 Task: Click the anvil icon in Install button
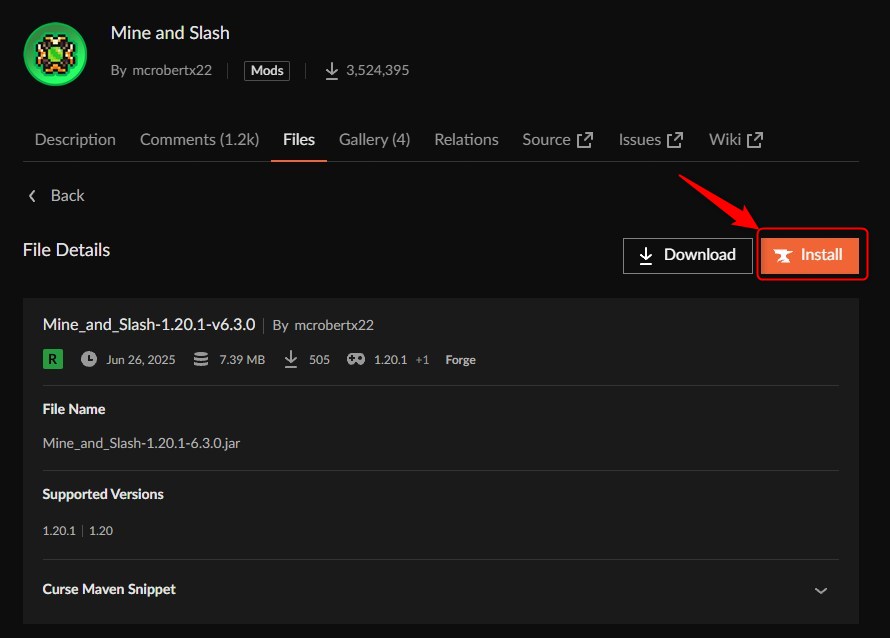pos(783,255)
